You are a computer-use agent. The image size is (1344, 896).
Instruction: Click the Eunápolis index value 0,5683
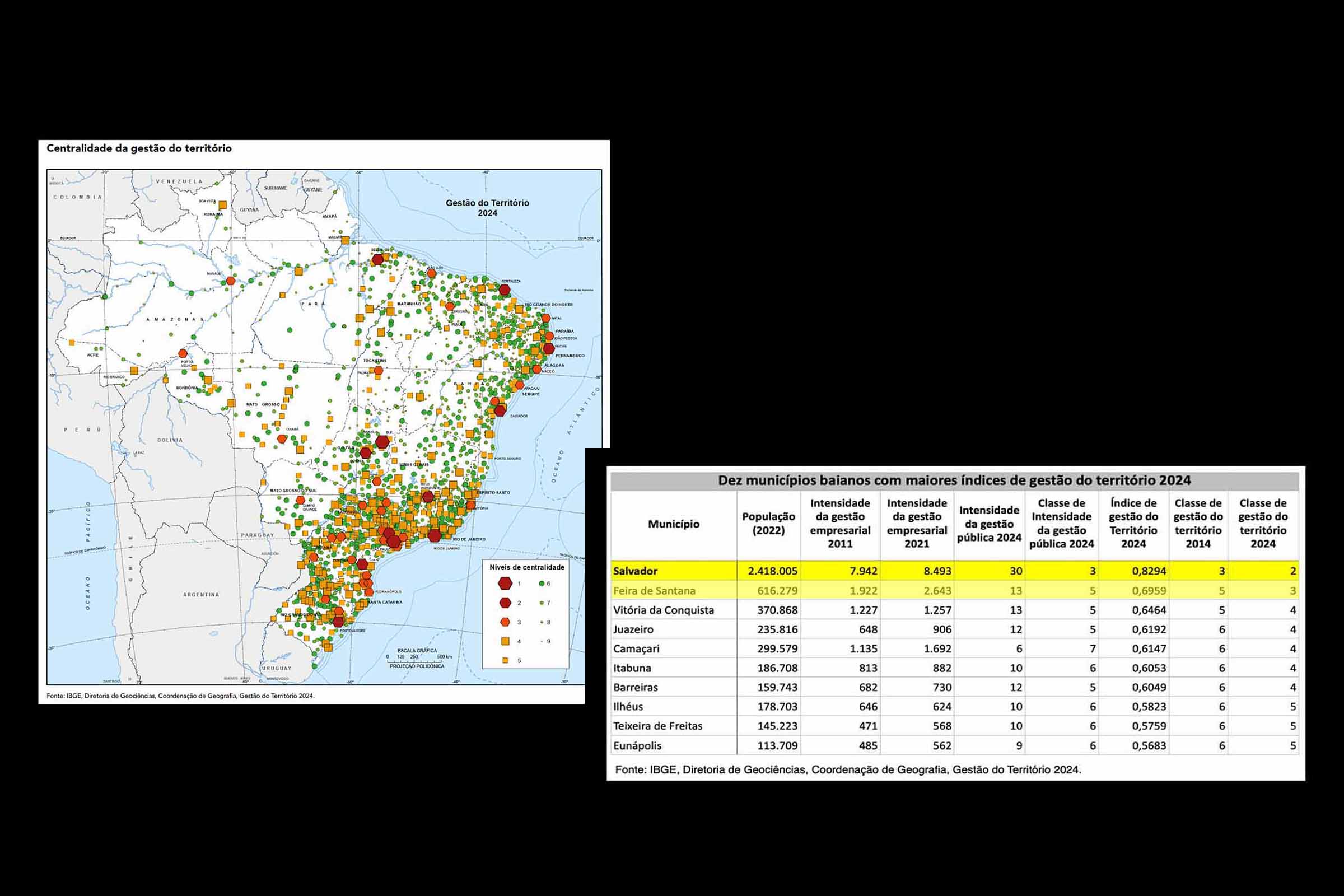tap(1149, 746)
